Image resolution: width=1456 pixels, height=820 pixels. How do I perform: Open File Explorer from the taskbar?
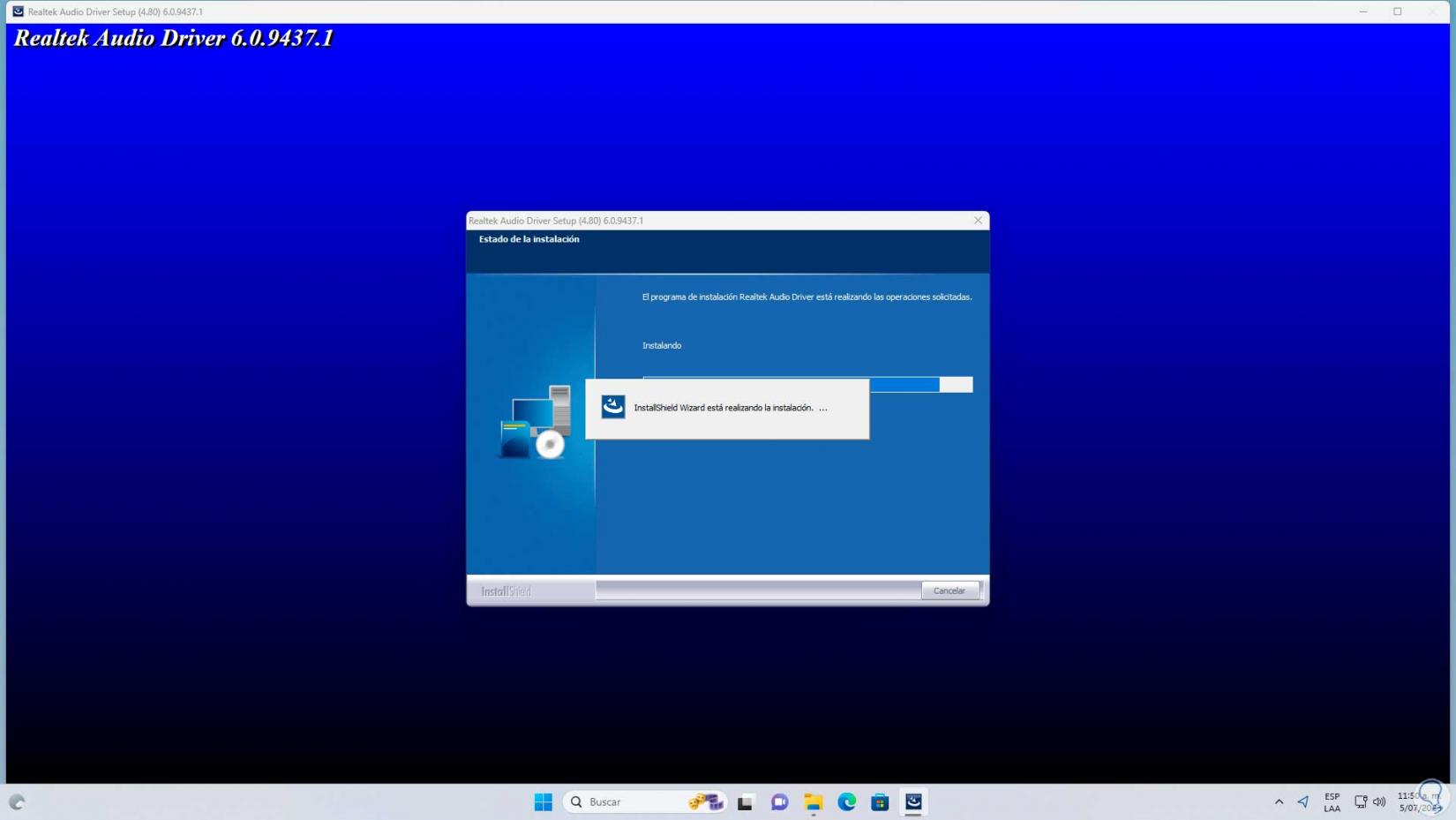[813, 801]
